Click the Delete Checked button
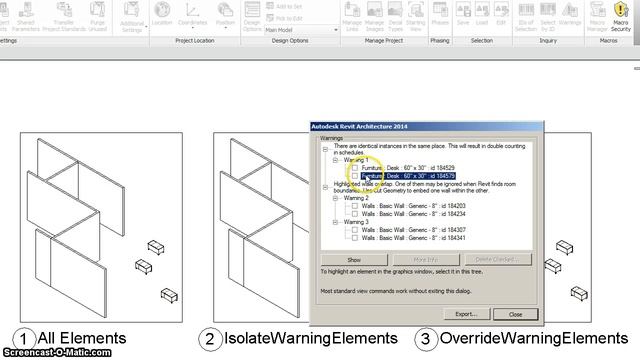Viewport: 640px width, 360px height. pos(498,260)
